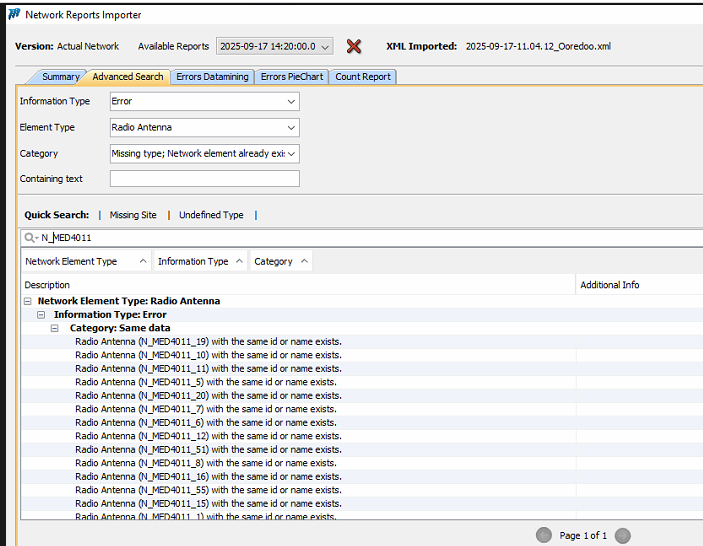Go to next page using right circle button
The image size is (703, 546).
pos(622,535)
